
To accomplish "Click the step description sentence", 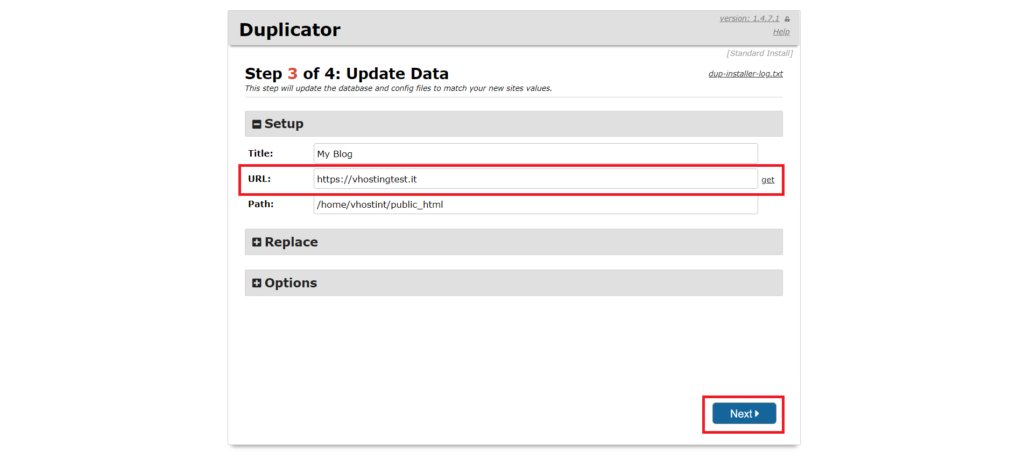I will [398, 88].
